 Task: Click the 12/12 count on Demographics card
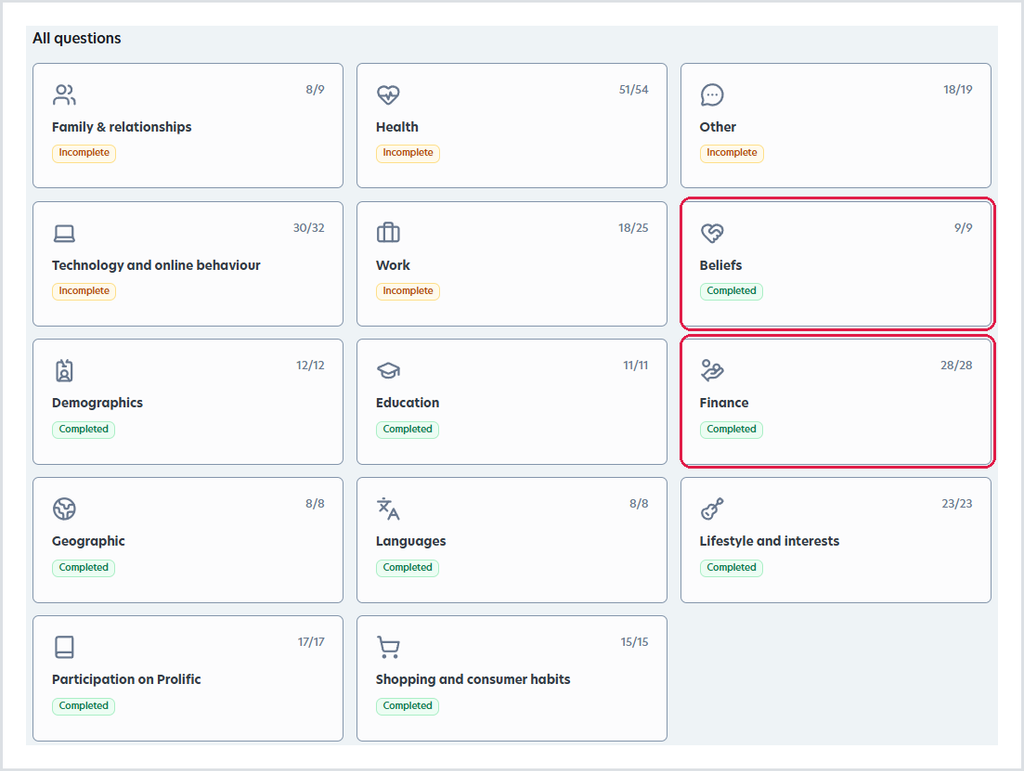pyautogui.click(x=310, y=366)
